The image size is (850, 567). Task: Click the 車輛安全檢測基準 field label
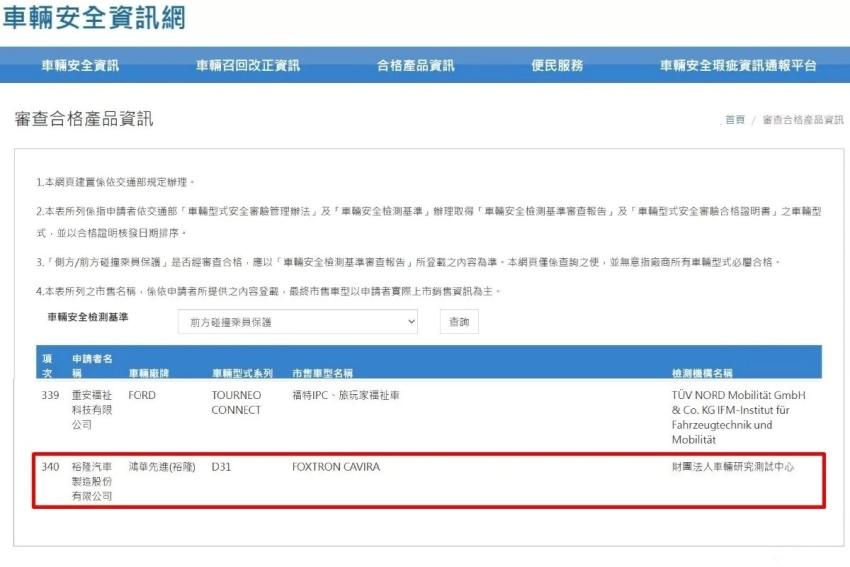tap(88, 317)
